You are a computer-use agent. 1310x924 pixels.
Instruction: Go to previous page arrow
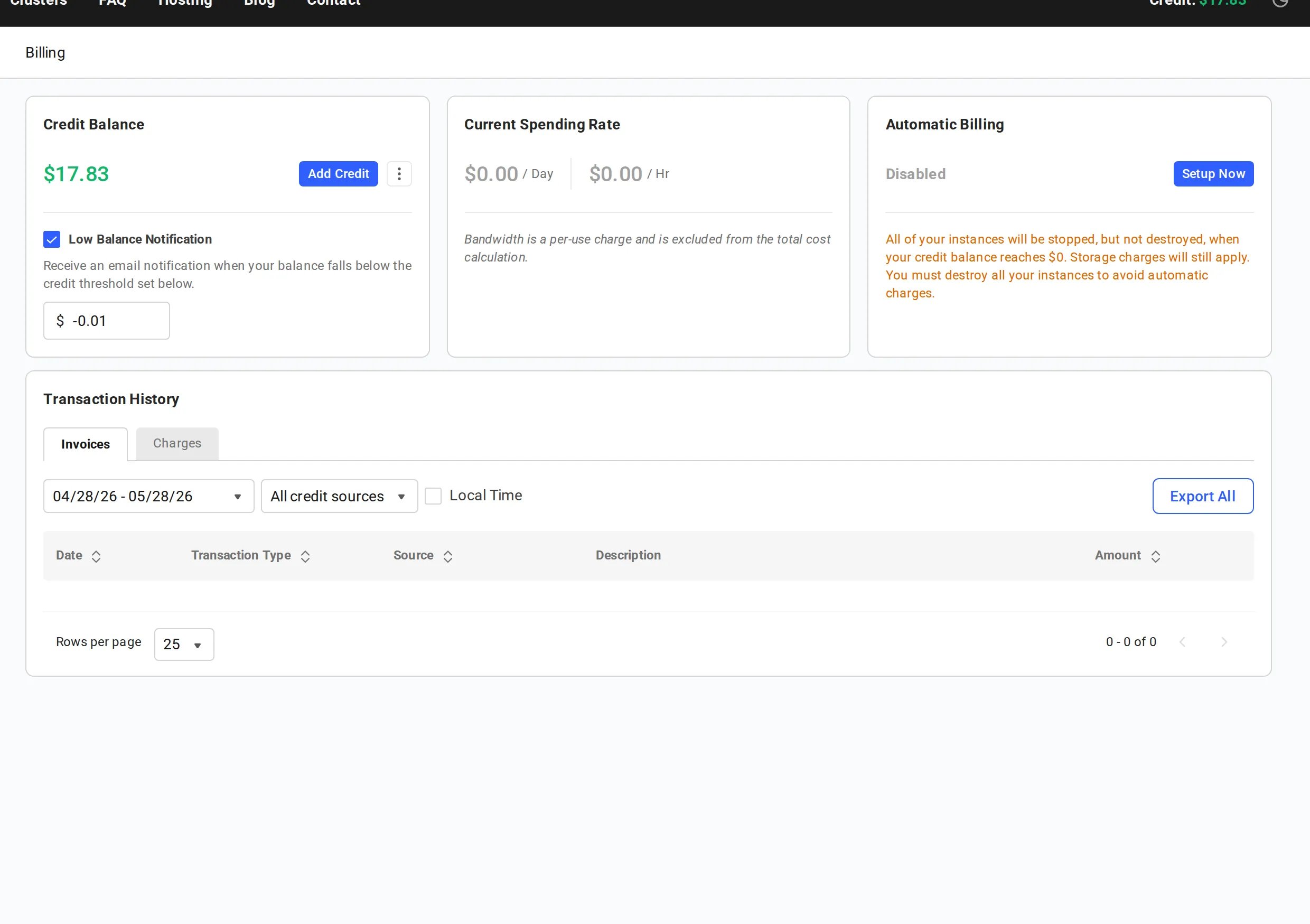click(x=1182, y=642)
